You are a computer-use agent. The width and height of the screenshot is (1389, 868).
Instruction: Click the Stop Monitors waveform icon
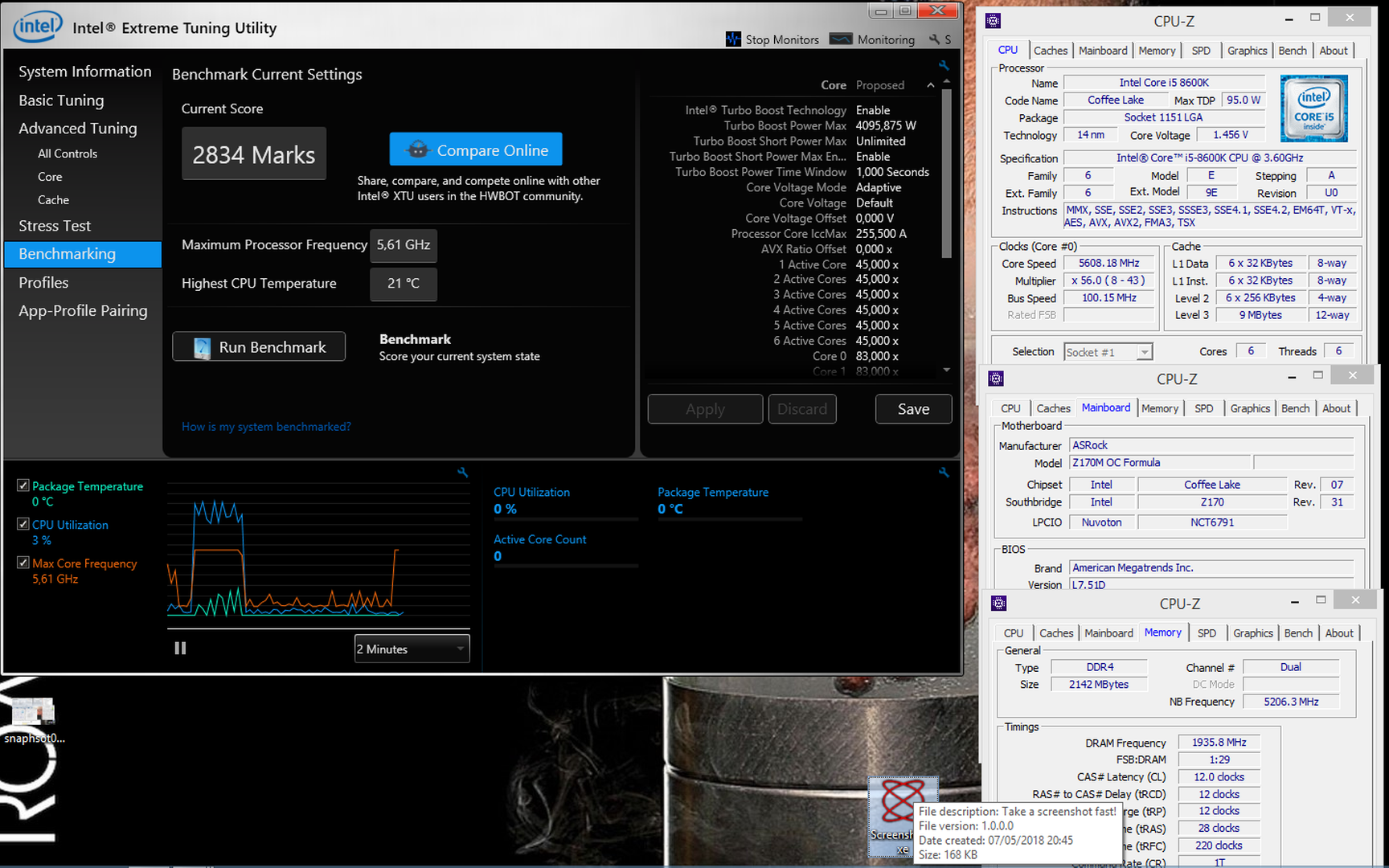click(x=733, y=39)
